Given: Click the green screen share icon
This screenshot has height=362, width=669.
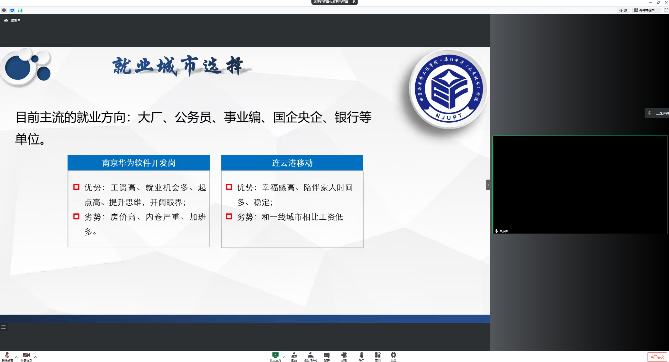Looking at the screenshot, I should click(275, 356).
